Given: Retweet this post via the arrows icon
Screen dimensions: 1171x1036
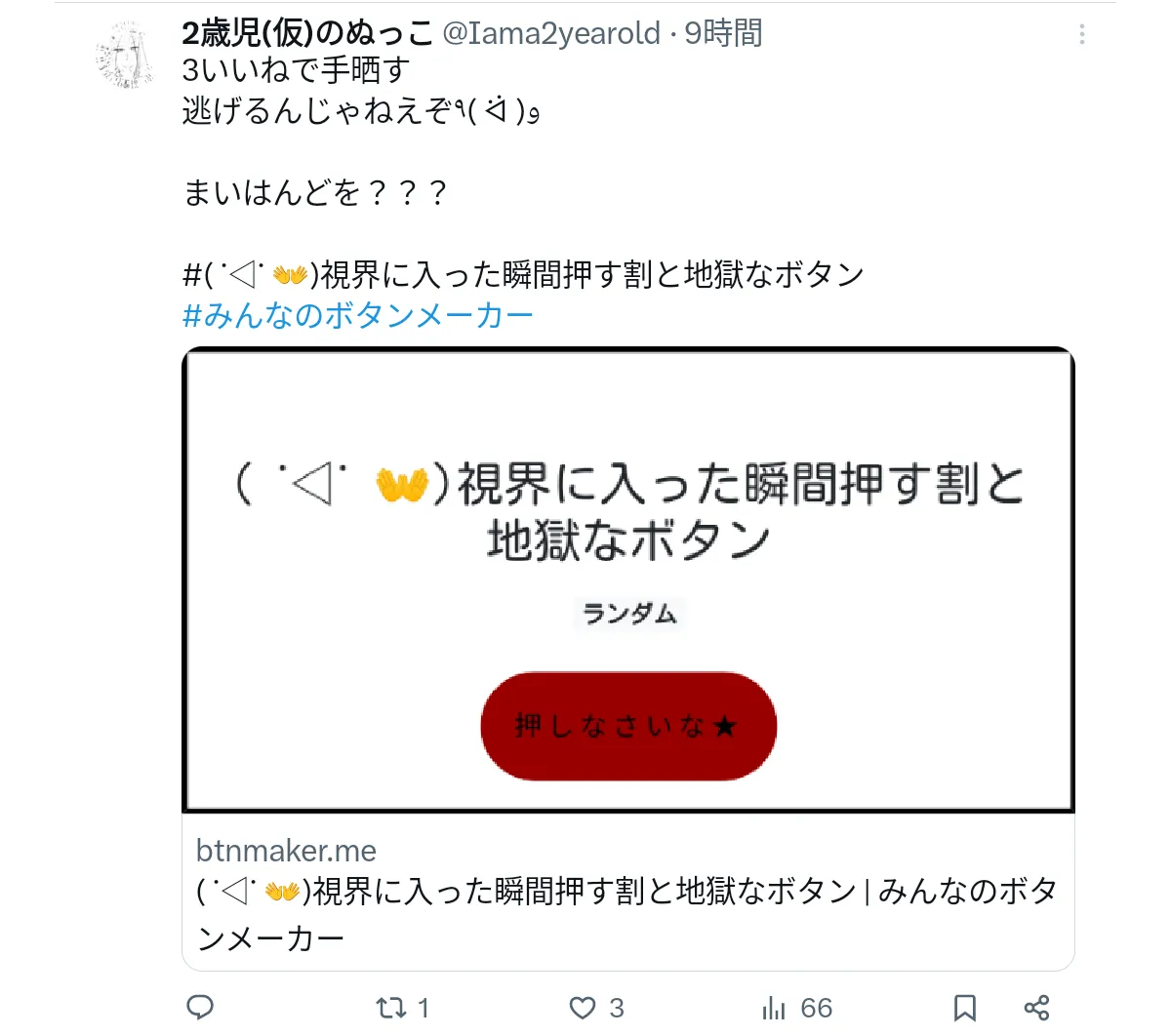Looking at the screenshot, I should (391, 1008).
